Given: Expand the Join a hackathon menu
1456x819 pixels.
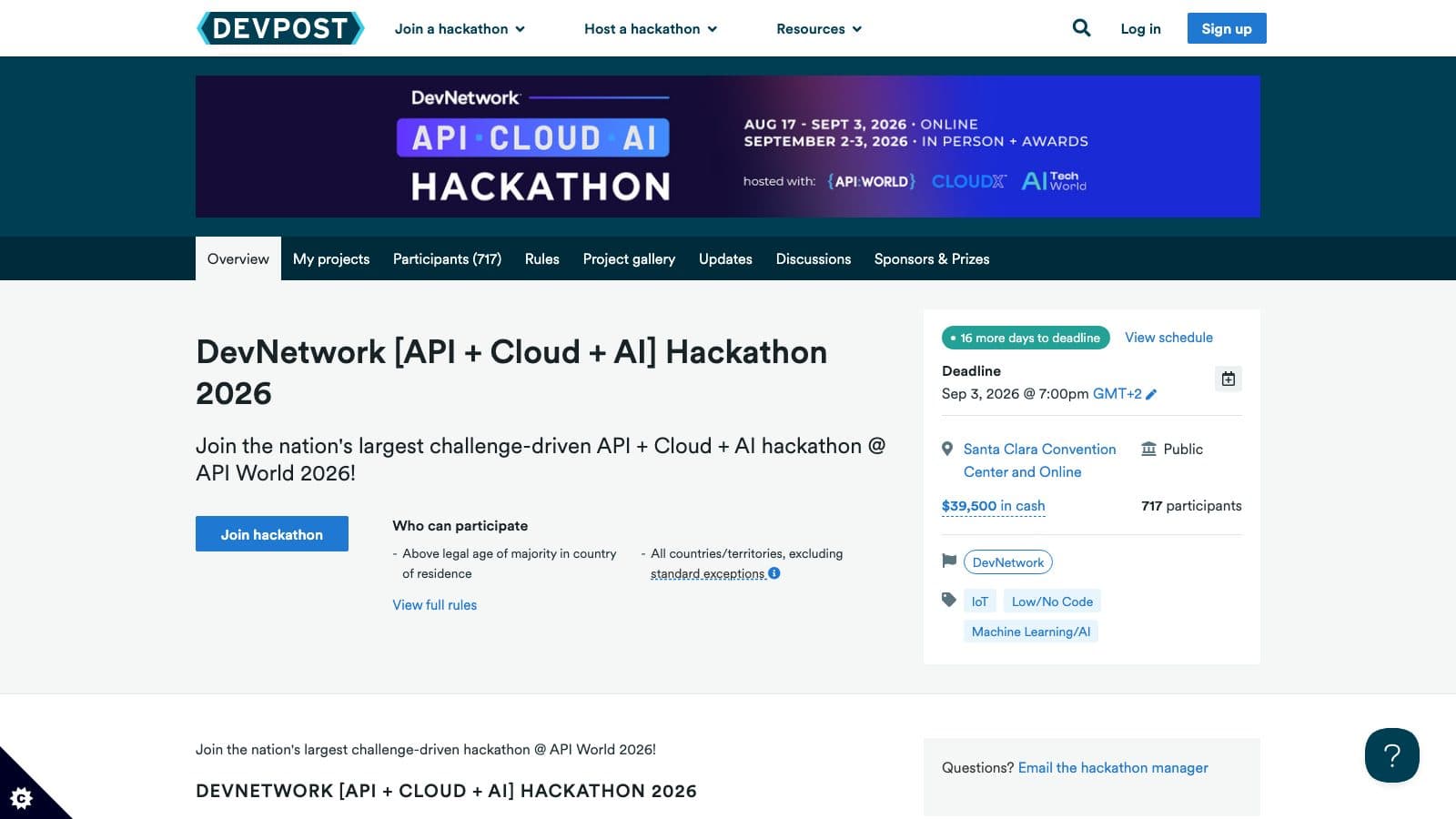Looking at the screenshot, I should coord(460,28).
